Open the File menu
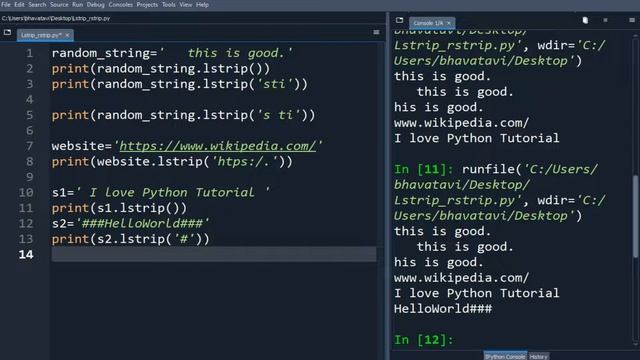The image size is (640, 360). (x=6, y=5)
